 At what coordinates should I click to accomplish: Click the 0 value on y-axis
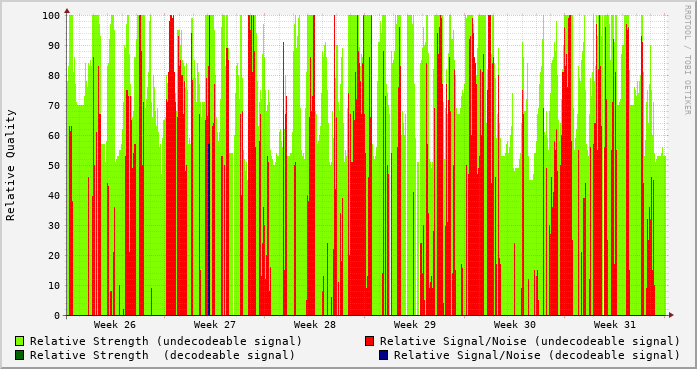(57, 316)
